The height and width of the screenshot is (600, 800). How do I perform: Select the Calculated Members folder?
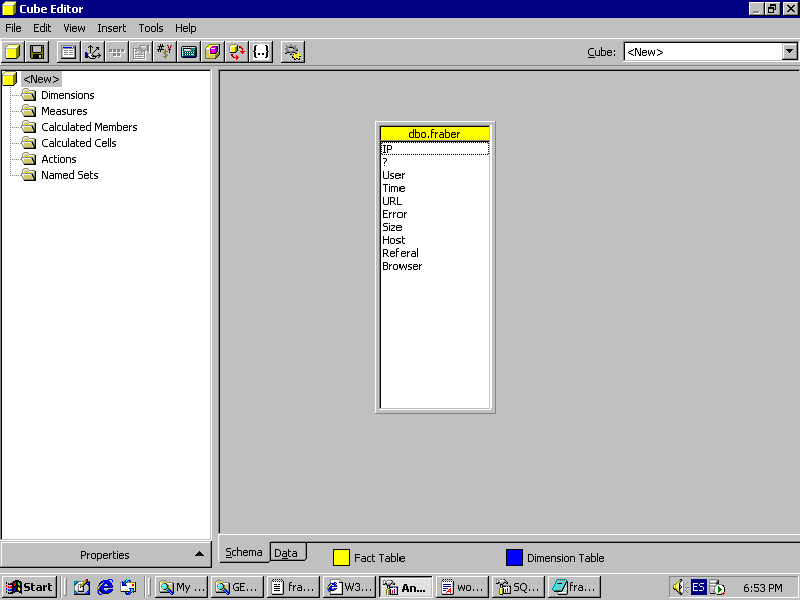89,127
